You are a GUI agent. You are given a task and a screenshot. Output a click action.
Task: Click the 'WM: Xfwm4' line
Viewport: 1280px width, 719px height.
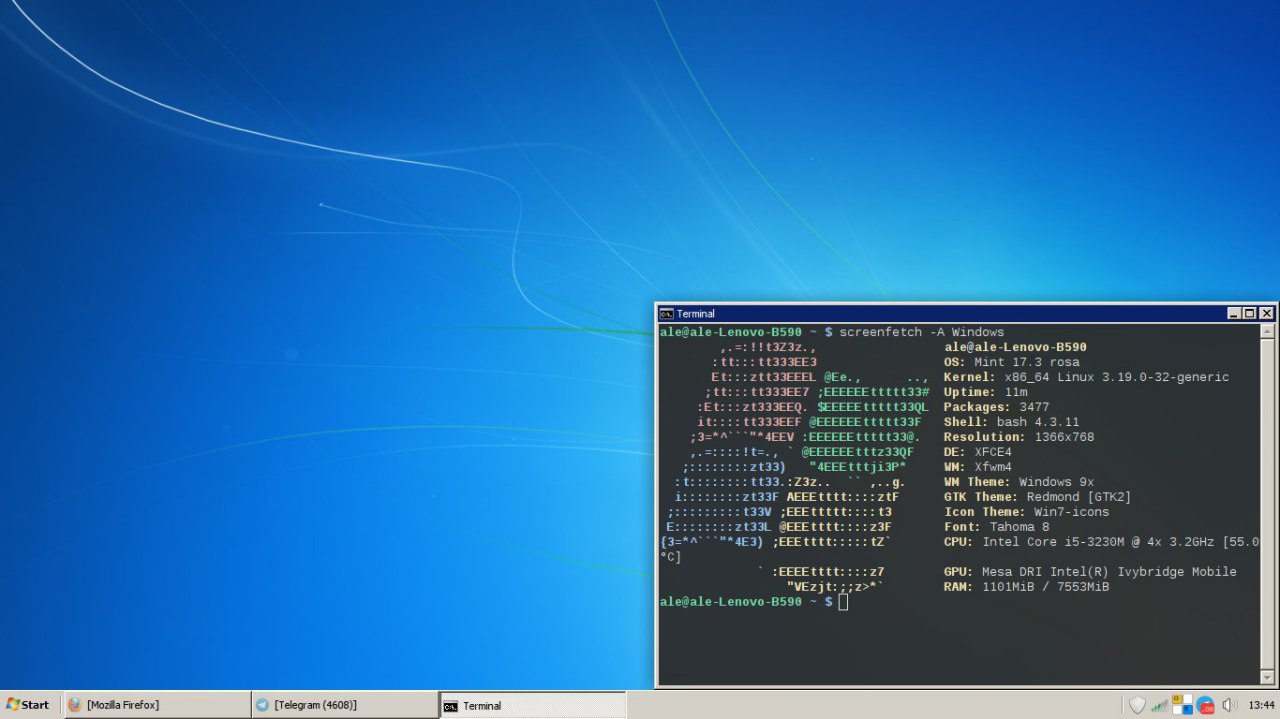(x=978, y=467)
